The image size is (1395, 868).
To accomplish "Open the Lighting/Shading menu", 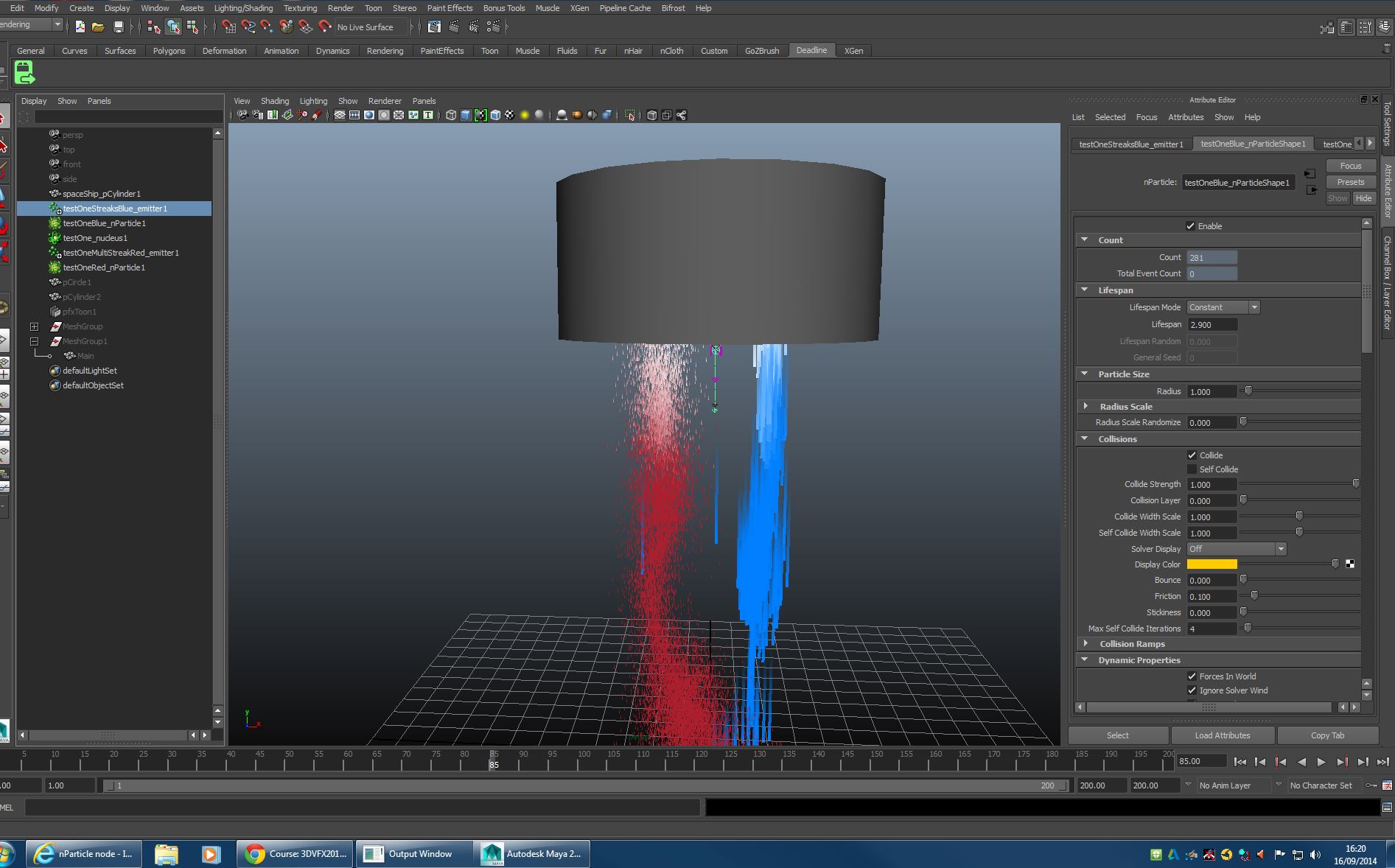I will click(243, 8).
